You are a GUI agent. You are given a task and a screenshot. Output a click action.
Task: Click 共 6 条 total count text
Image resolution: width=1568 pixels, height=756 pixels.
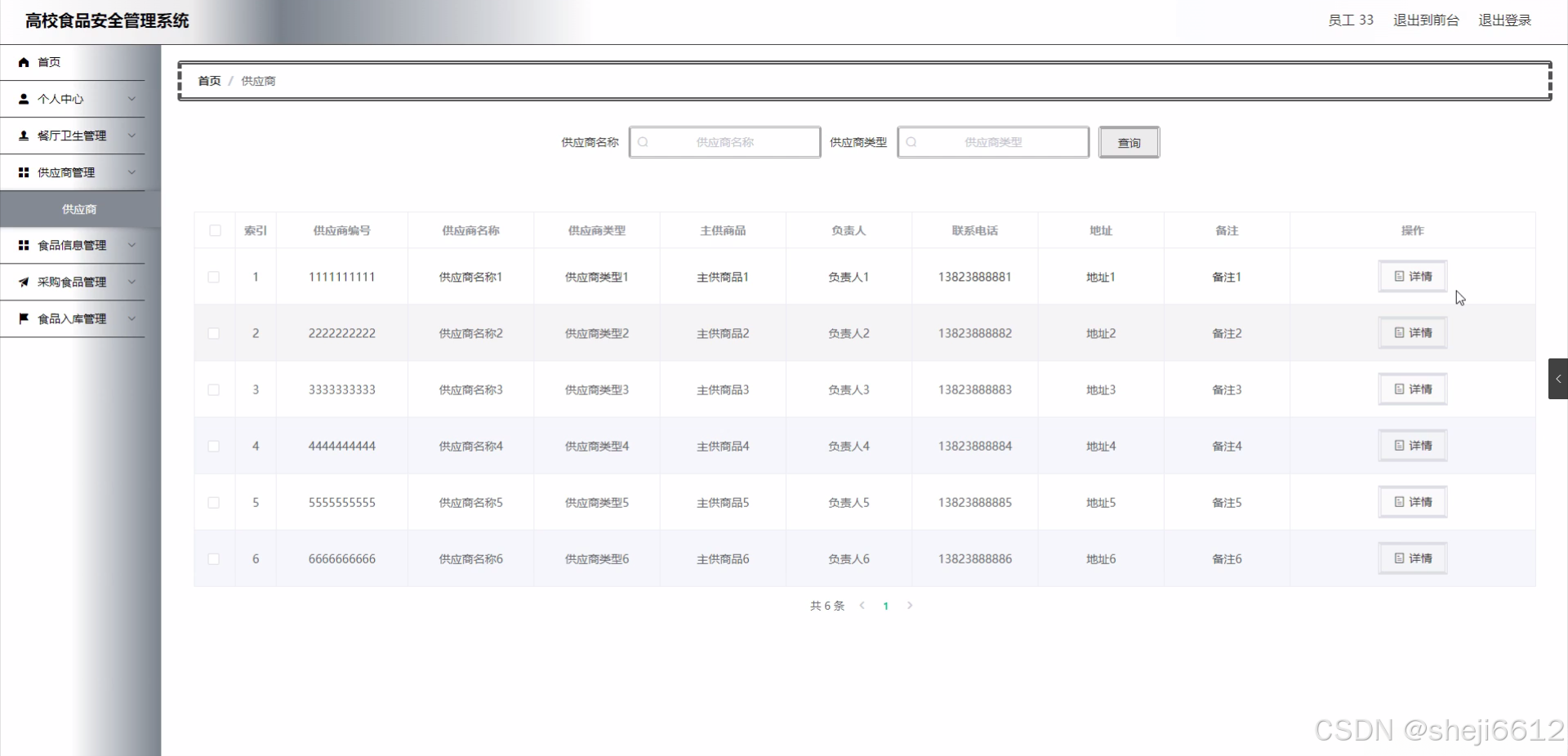tap(827, 606)
